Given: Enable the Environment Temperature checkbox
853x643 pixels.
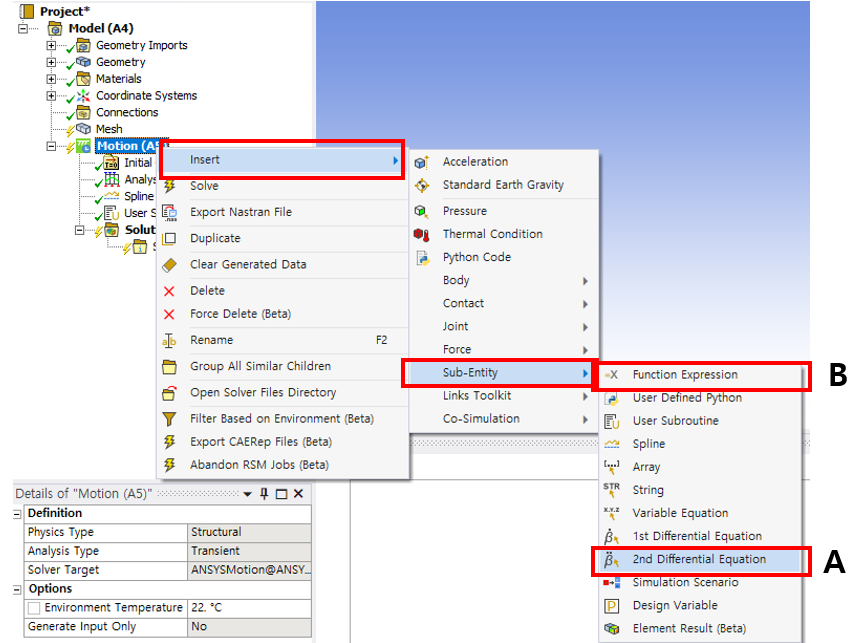Looking at the screenshot, I should click(x=34, y=608).
